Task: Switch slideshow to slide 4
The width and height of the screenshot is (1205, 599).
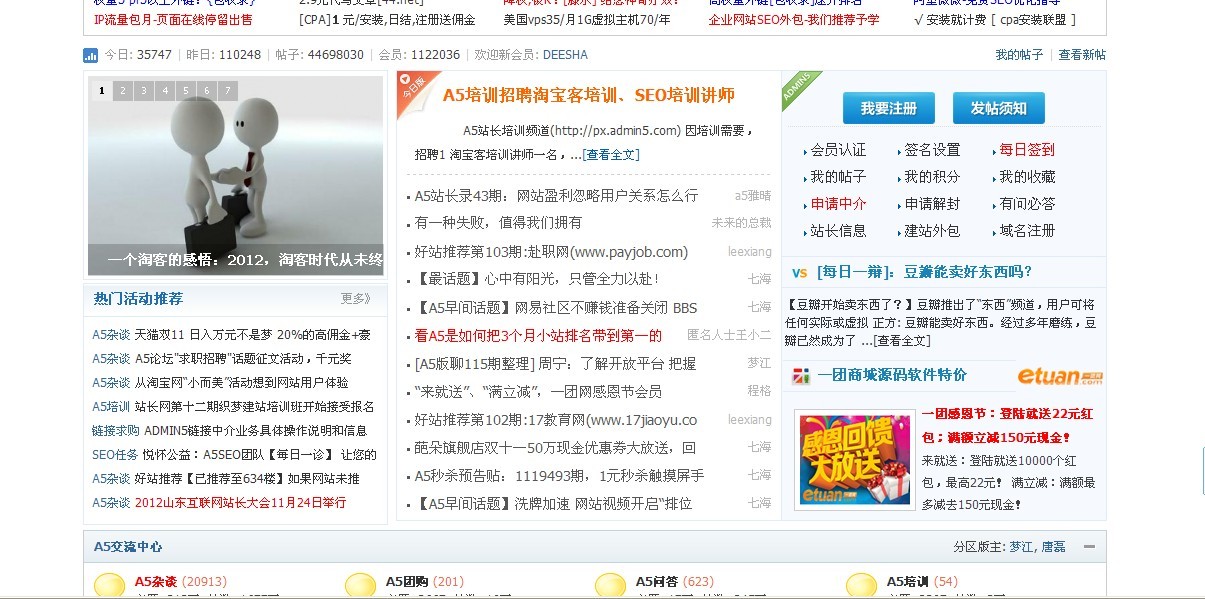Action: coord(164,91)
